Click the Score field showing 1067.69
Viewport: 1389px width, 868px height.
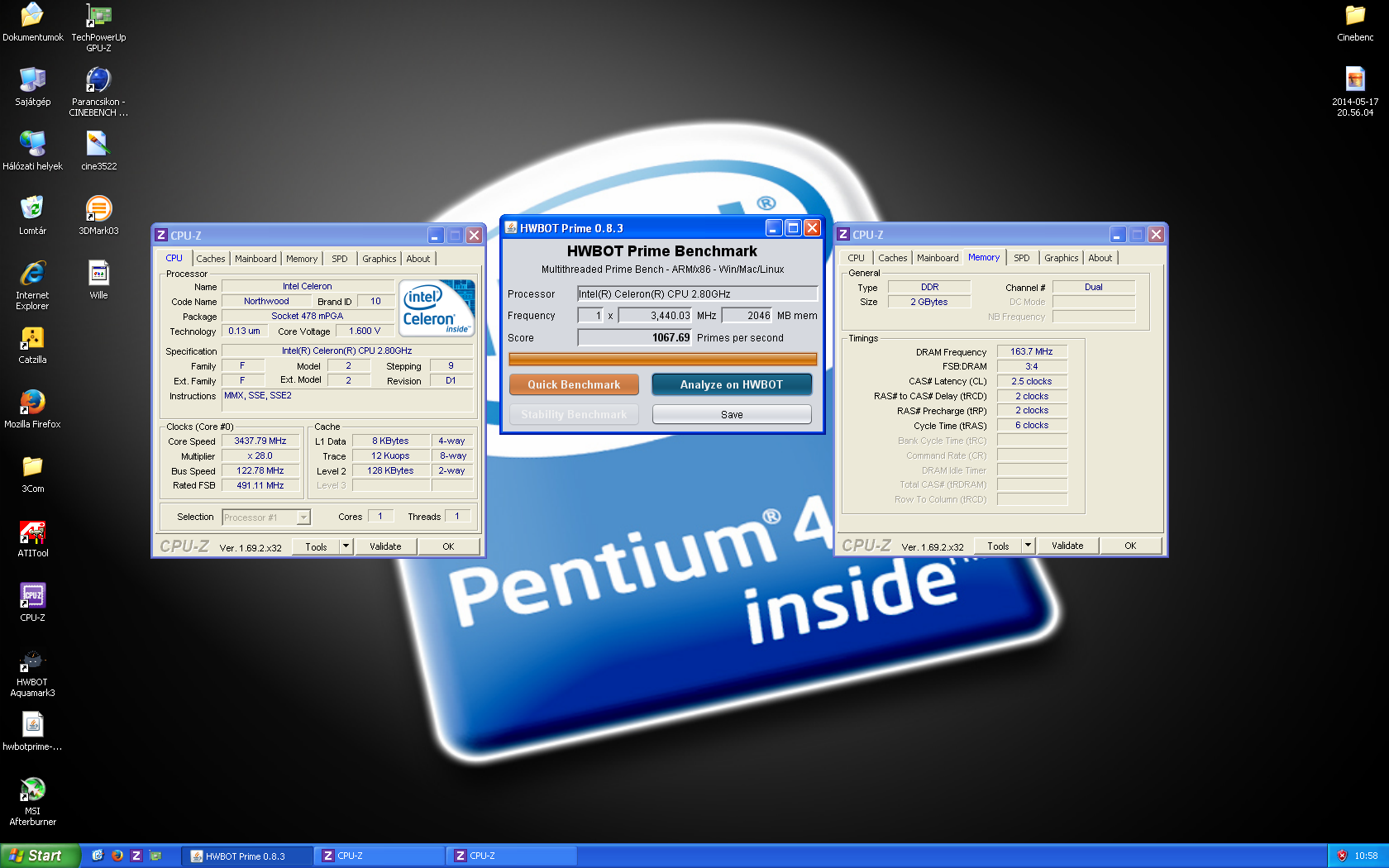point(634,337)
